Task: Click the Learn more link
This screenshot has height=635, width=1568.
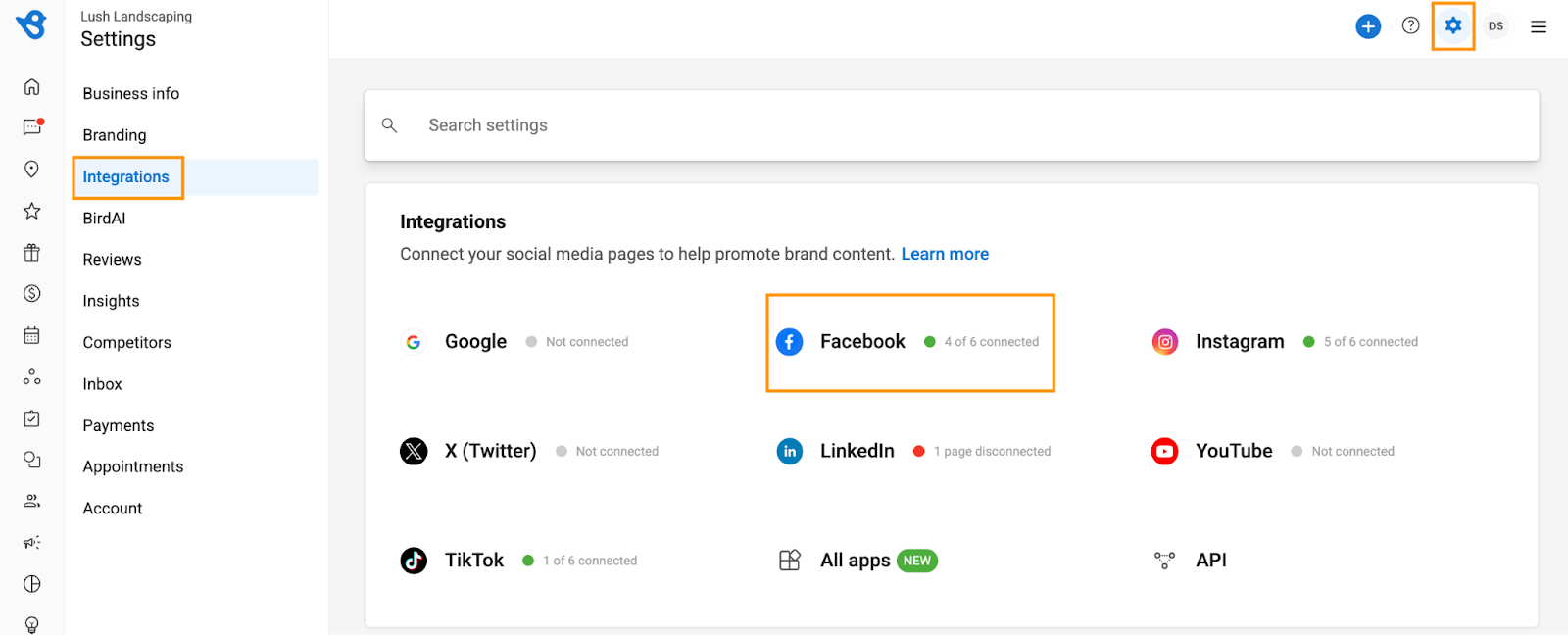Action: (945, 254)
